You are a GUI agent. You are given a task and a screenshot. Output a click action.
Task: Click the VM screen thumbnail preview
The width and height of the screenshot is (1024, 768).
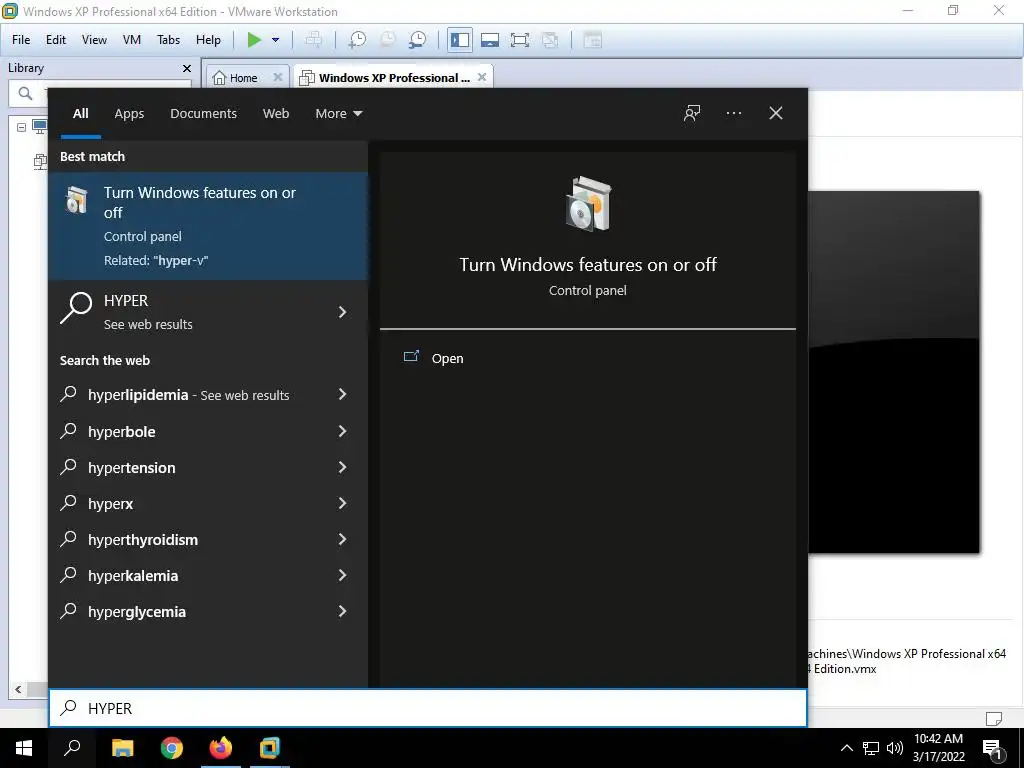894,372
